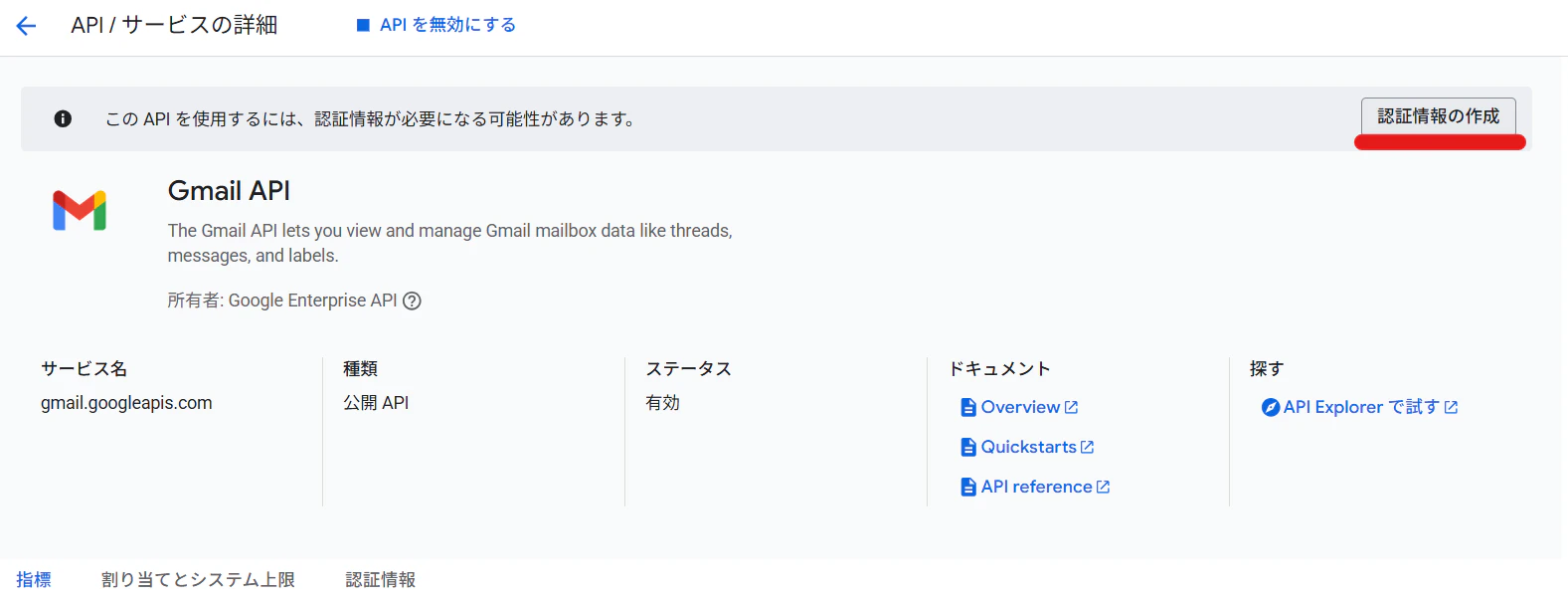Click the '種類' column label

click(360, 368)
